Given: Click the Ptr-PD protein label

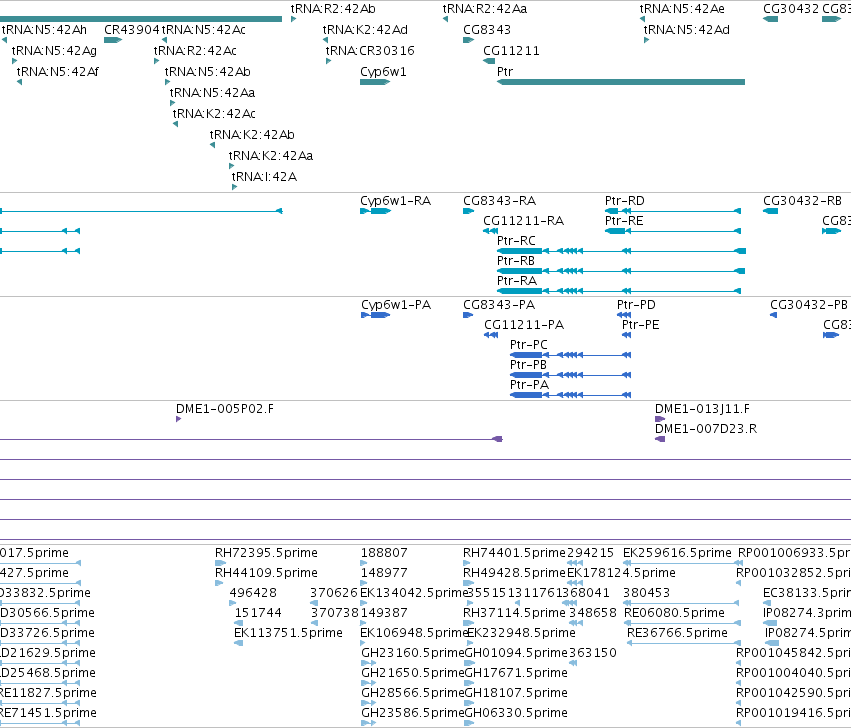Looking at the screenshot, I should (636, 306).
